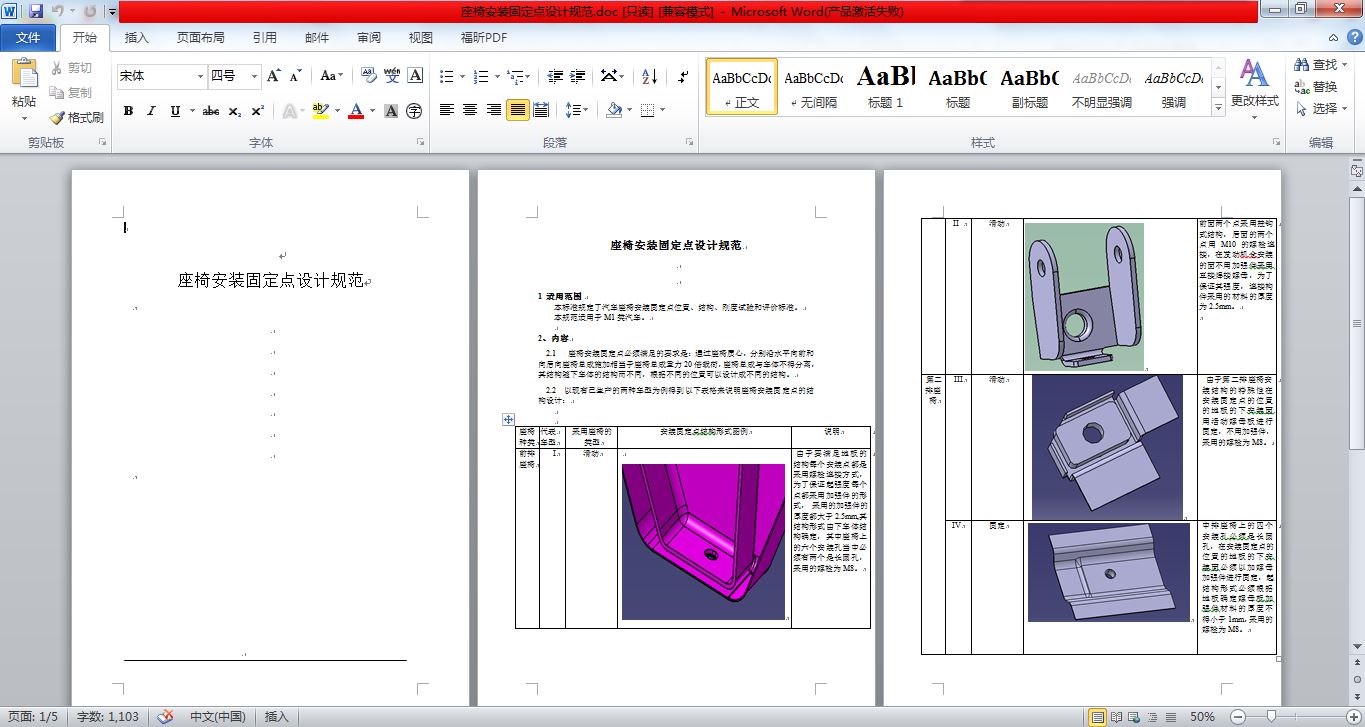Click the 字数: 1,103 word count in status bar
Image resolution: width=1365 pixels, height=727 pixels.
[108, 716]
